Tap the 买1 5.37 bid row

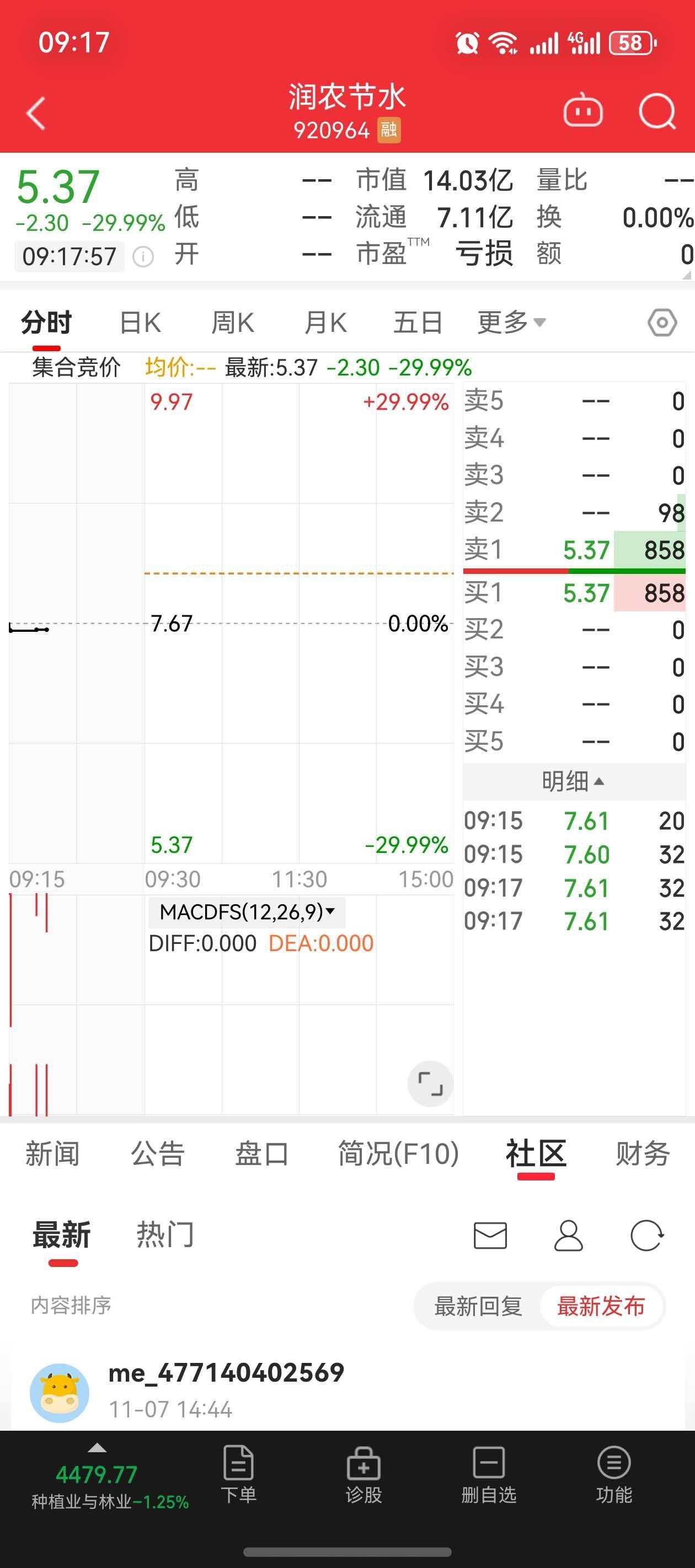[574, 593]
